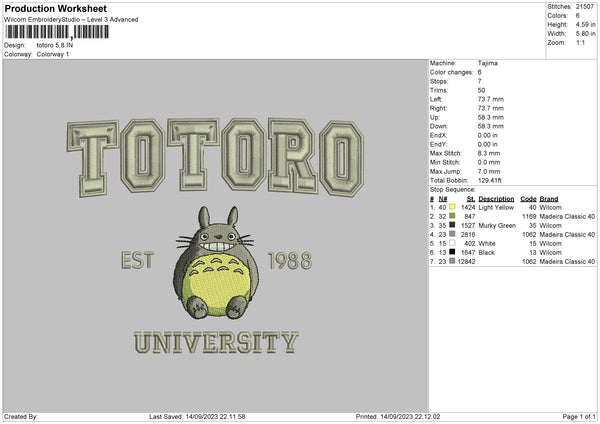
Task: Select the UNIVERSITY text in the design
Action: (215, 343)
